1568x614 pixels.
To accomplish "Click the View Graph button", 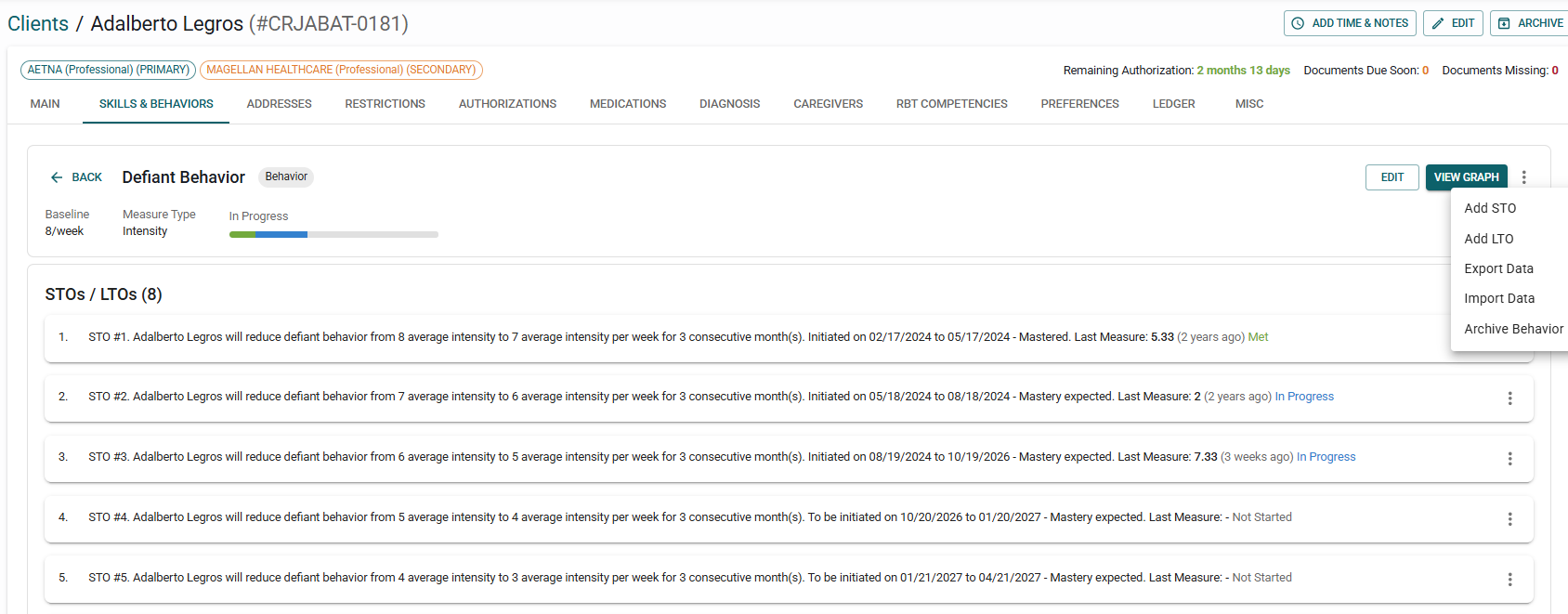I will pos(1466,177).
